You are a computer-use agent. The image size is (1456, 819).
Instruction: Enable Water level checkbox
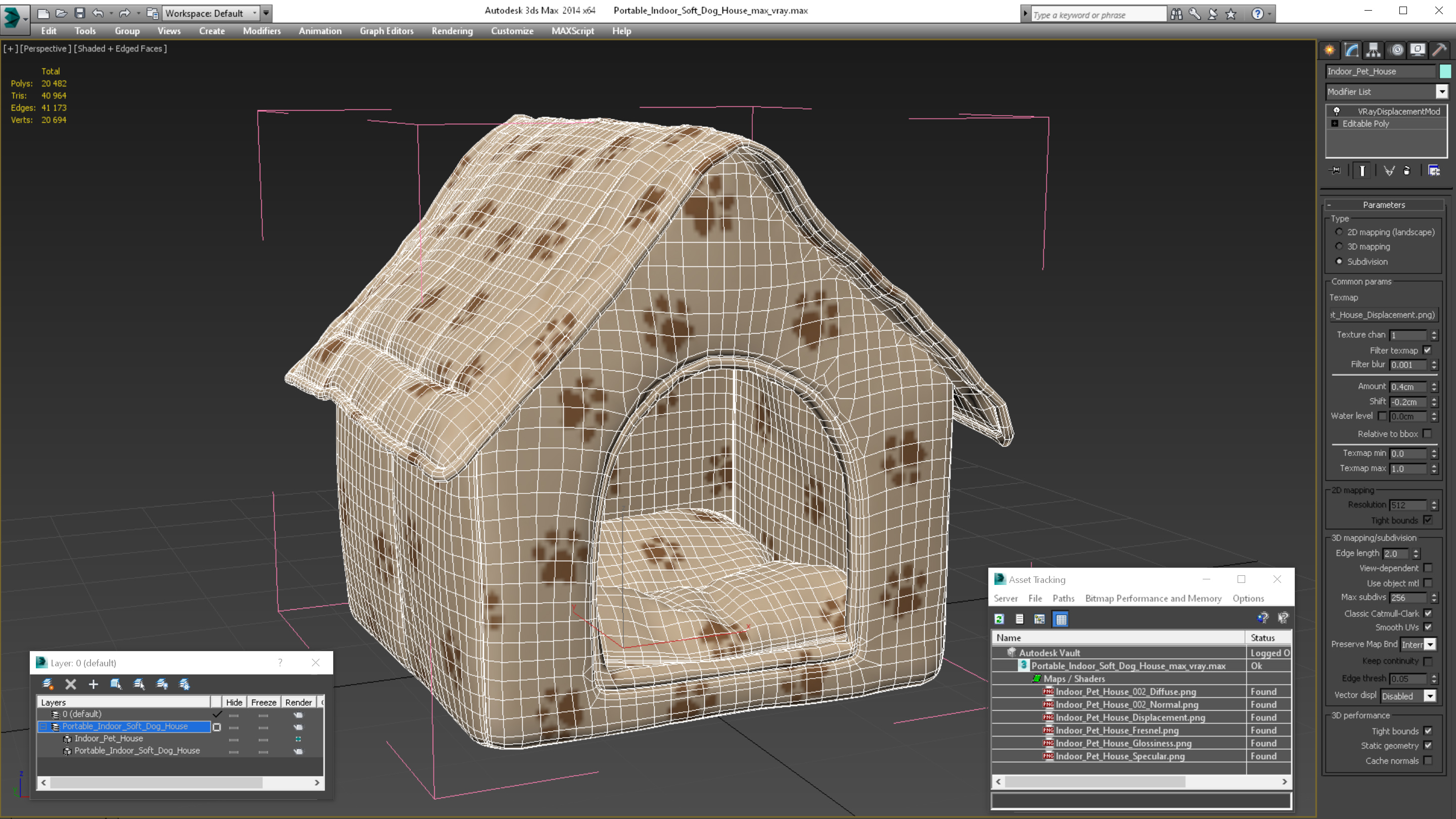1382,416
